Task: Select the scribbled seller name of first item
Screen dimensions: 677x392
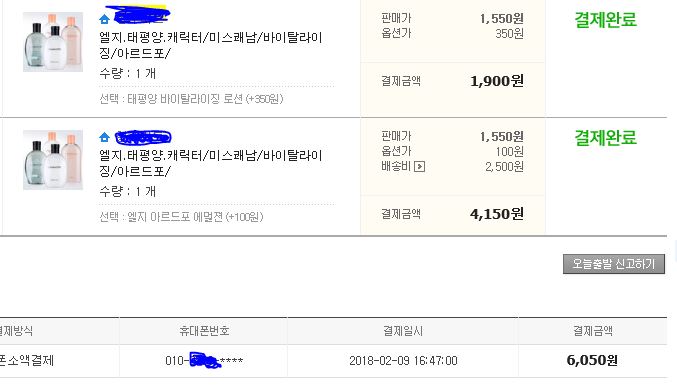Action: click(x=142, y=15)
